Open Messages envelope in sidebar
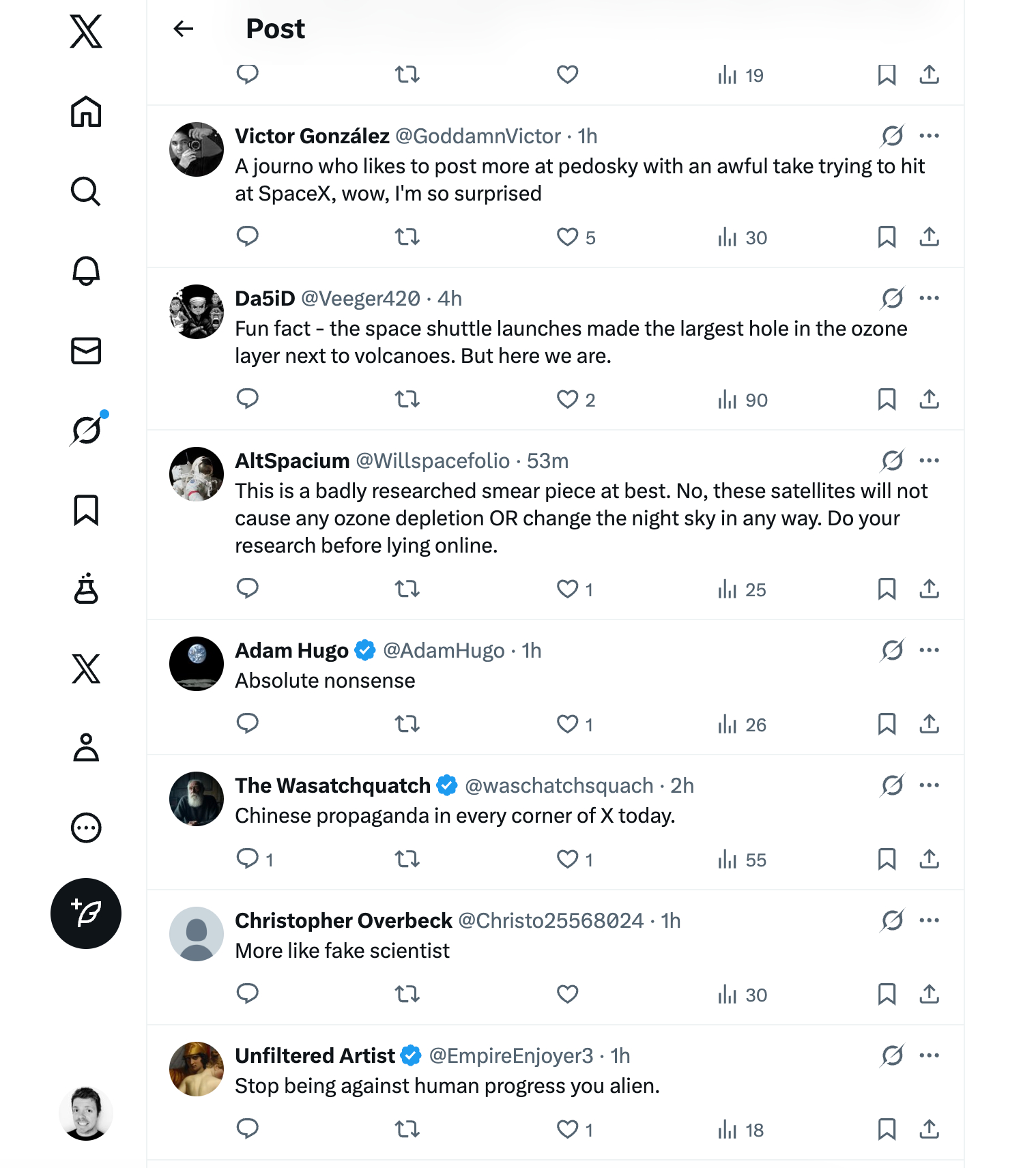Viewport: 1036px width, 1168px height. 86,351
